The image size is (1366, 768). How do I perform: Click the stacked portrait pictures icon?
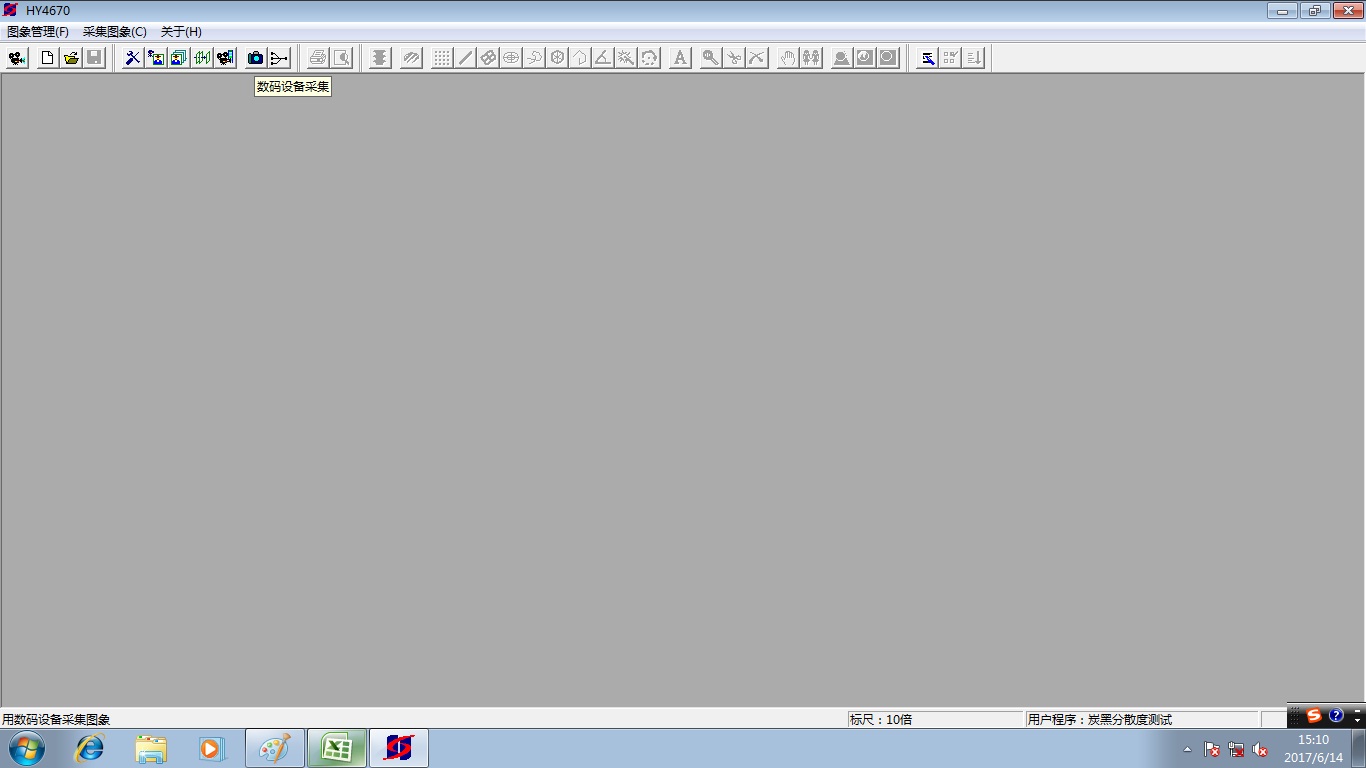[179, 58]
